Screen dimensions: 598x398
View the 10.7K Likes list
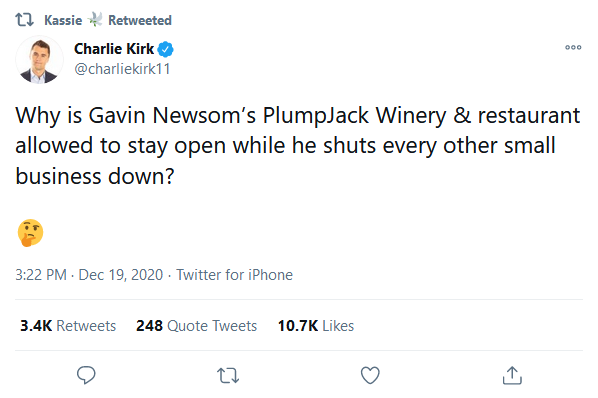(316, 326)
